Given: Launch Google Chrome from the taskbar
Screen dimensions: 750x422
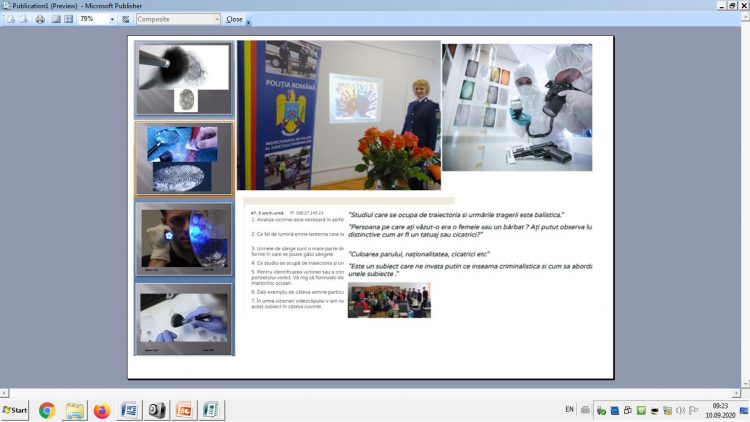Looking at the screenshot, I should click(x=47, y=410).
